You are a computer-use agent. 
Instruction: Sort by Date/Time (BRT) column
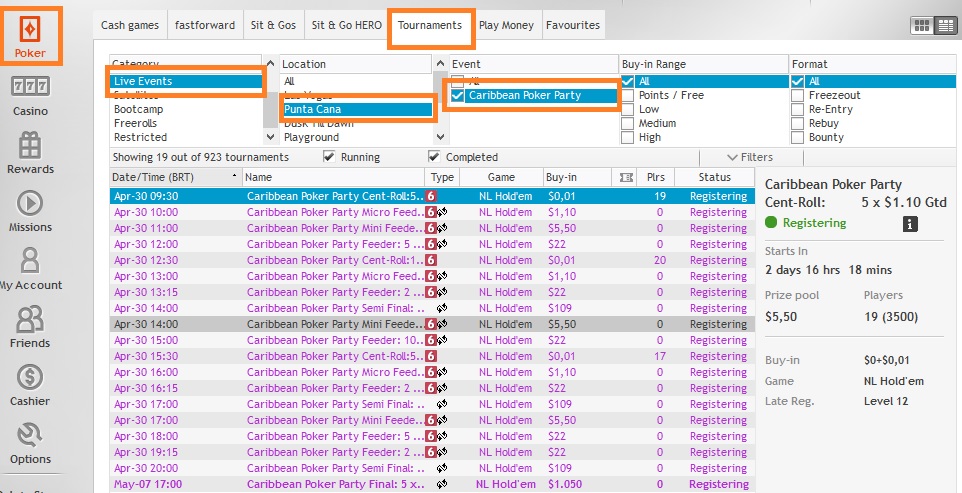point(175,177)
